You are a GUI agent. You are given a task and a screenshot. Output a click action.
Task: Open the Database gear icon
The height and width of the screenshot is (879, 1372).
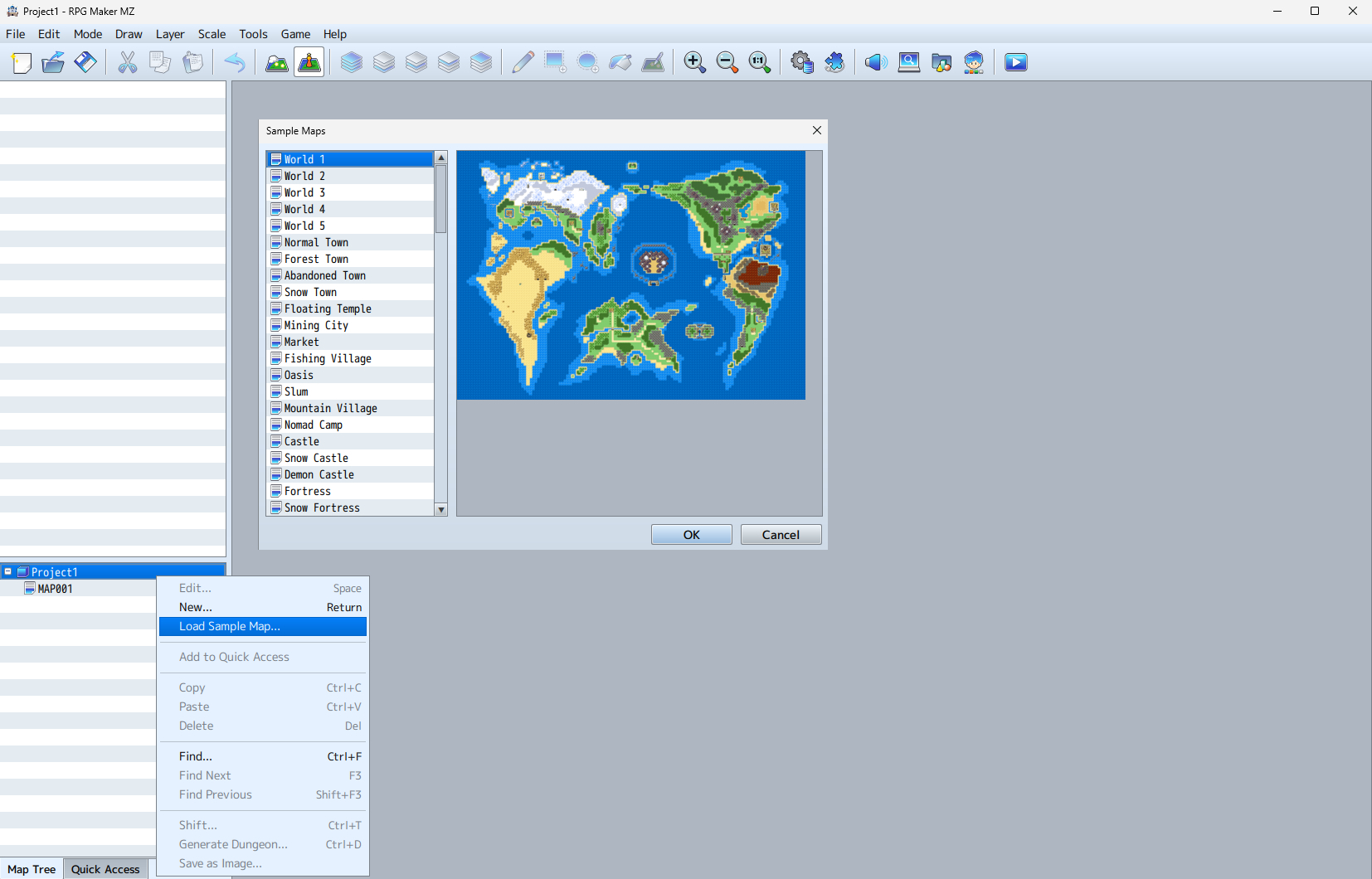pyautogui.click(x=801, y=62)
